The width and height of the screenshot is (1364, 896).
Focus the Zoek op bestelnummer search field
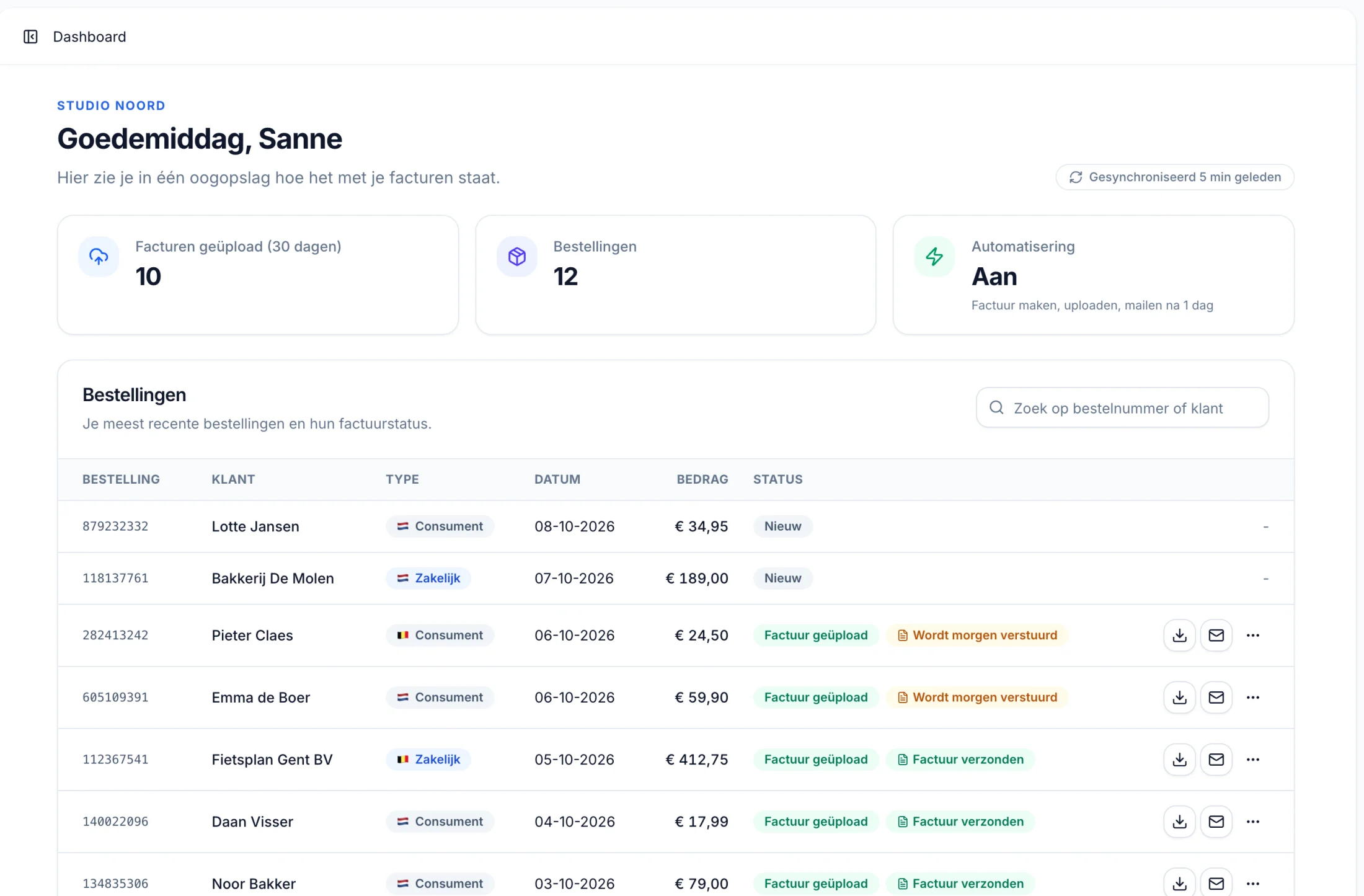click(x=1122, y=407)
